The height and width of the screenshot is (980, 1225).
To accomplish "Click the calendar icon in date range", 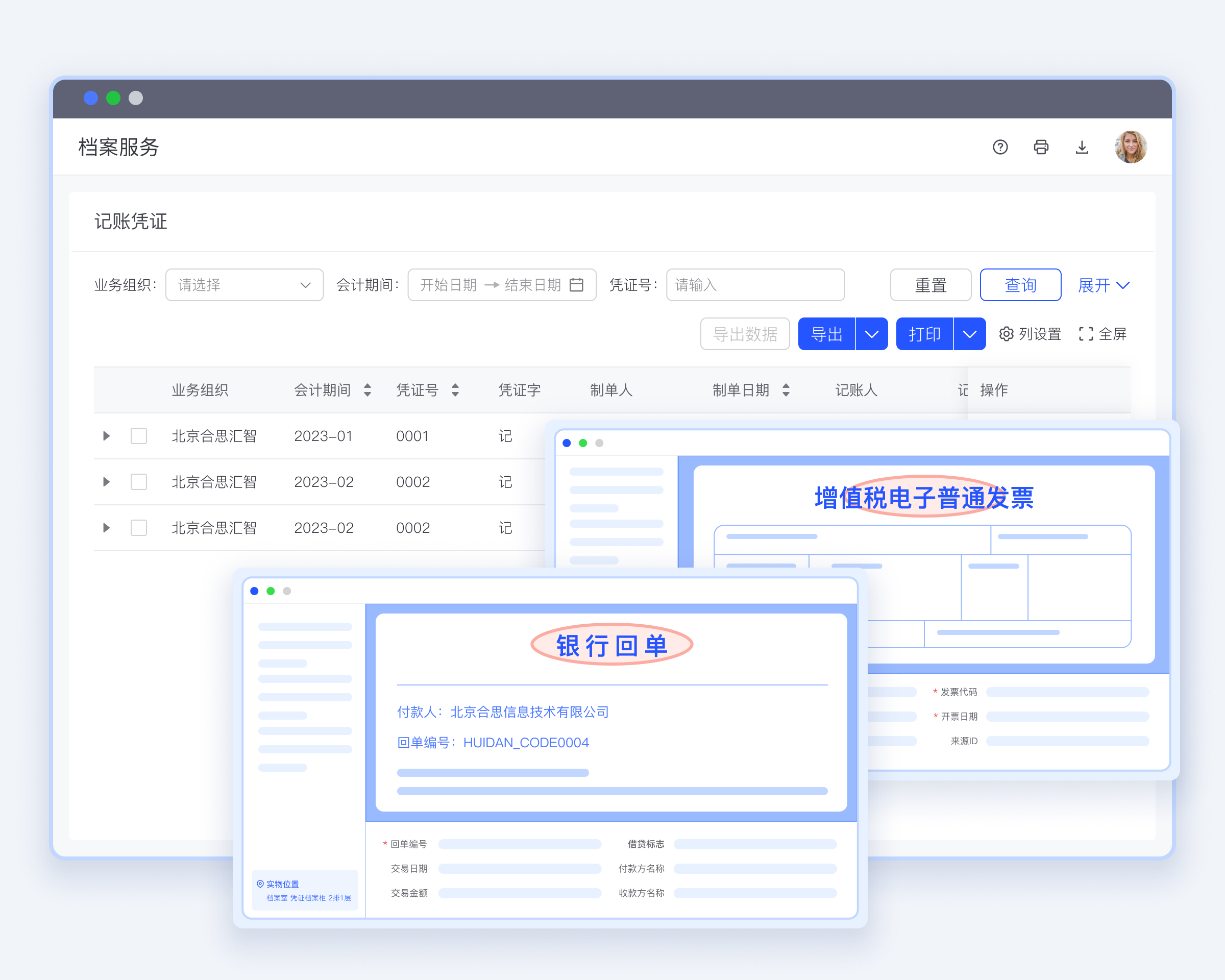I will (576, 285).
